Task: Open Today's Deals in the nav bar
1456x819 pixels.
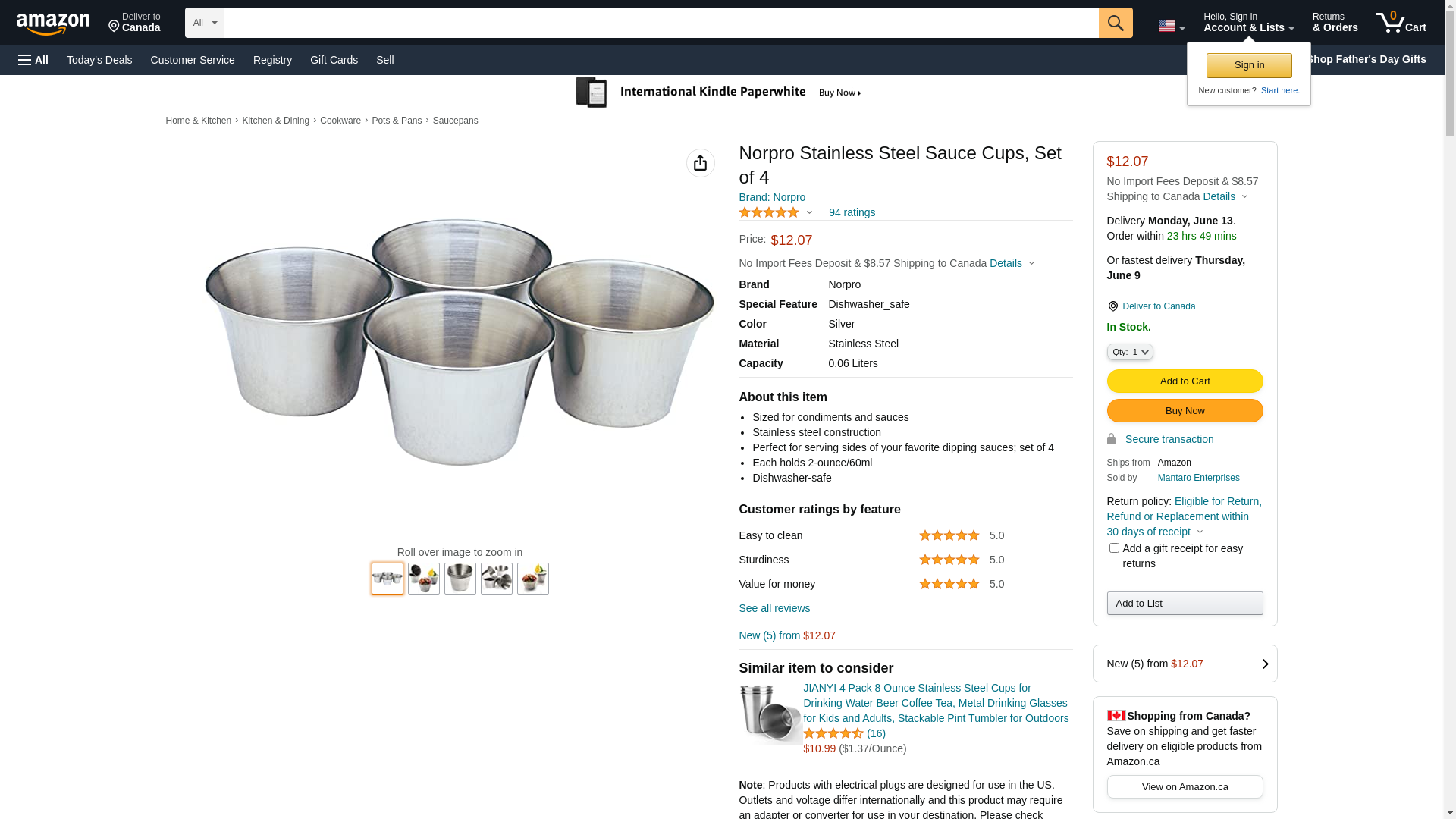Action: point(99,60)
